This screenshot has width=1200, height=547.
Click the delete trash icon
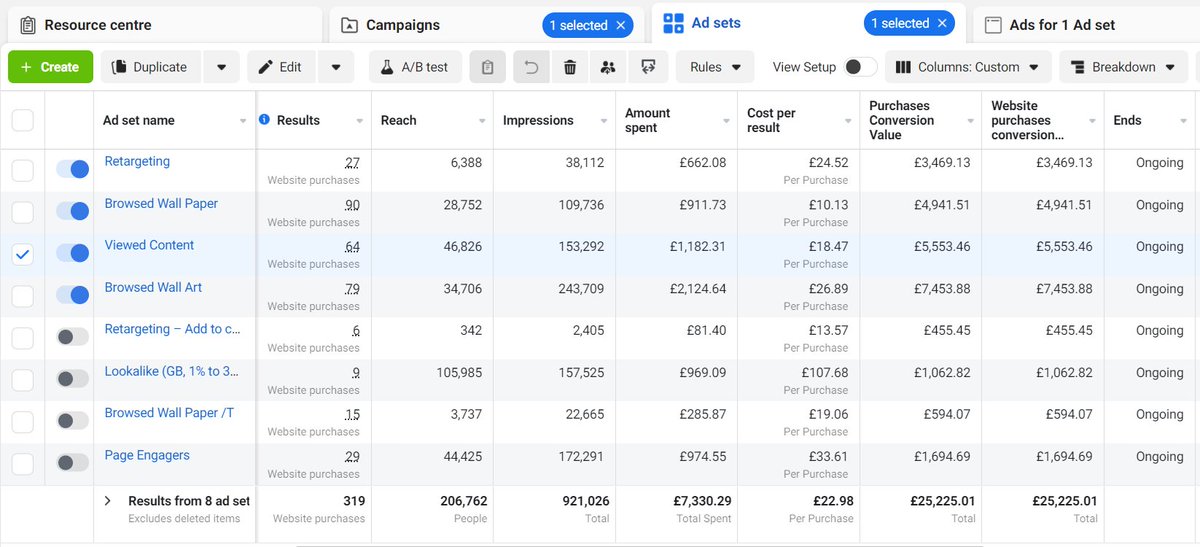[570, 67]
